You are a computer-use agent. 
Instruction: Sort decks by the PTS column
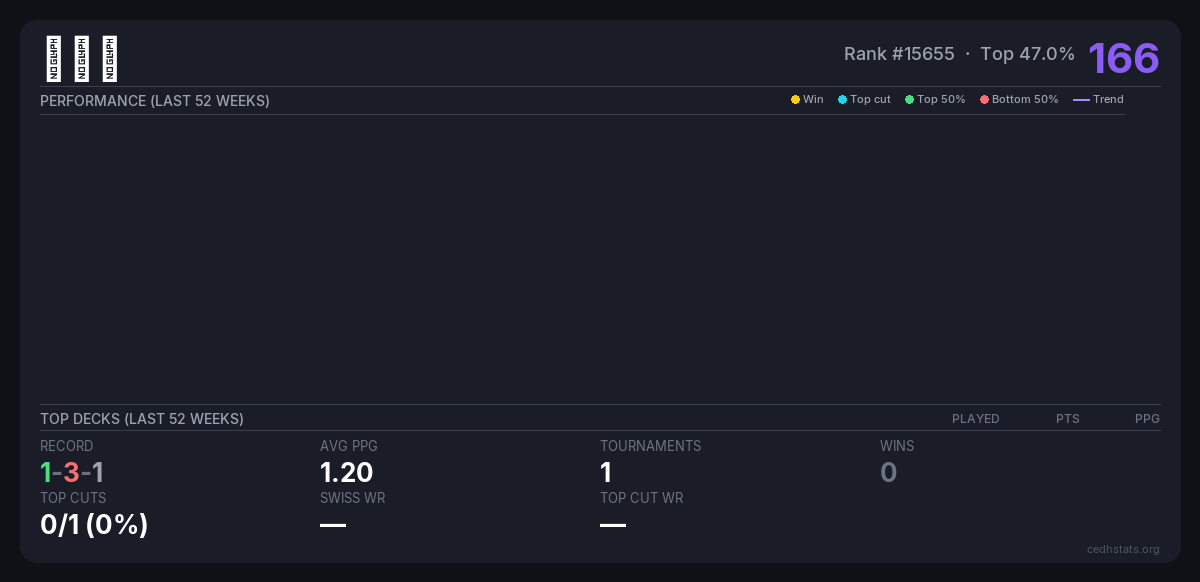pos(1067,419)
